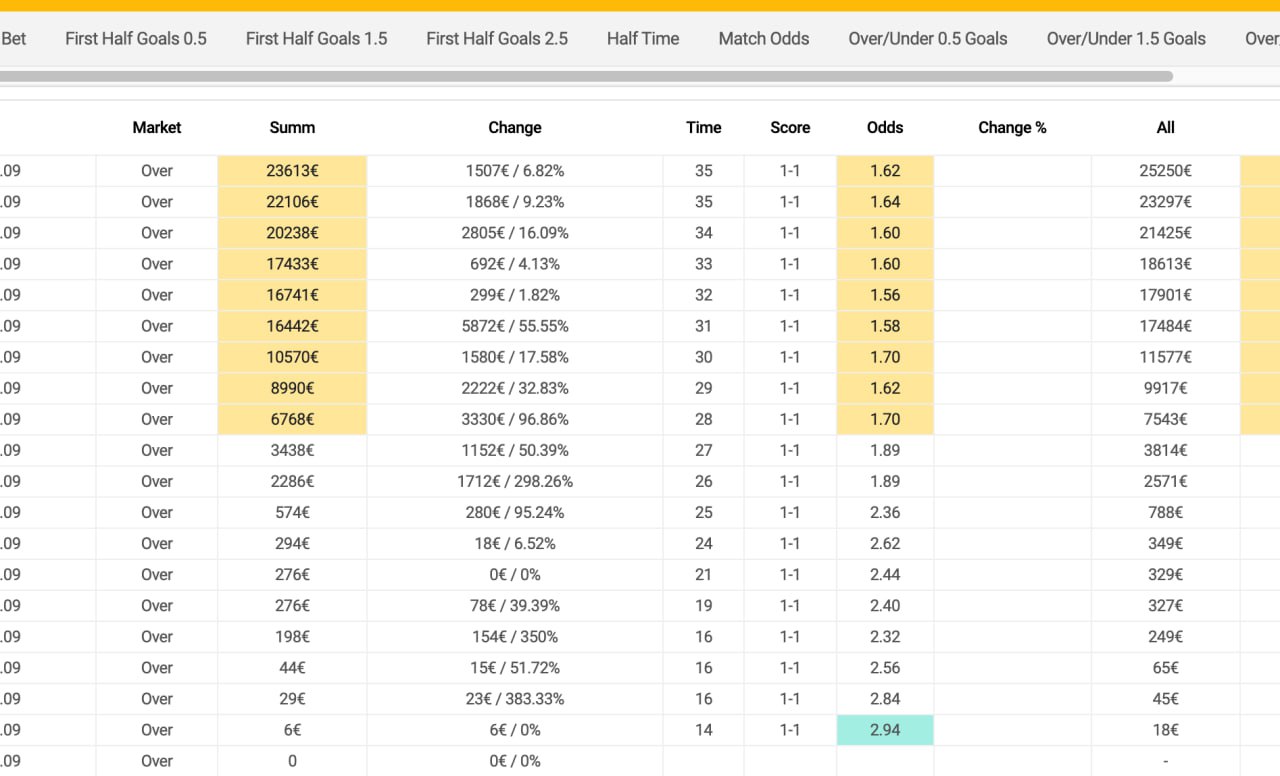
Task: Select the 20238€ sum cell
Action: [x=292, y=233]
